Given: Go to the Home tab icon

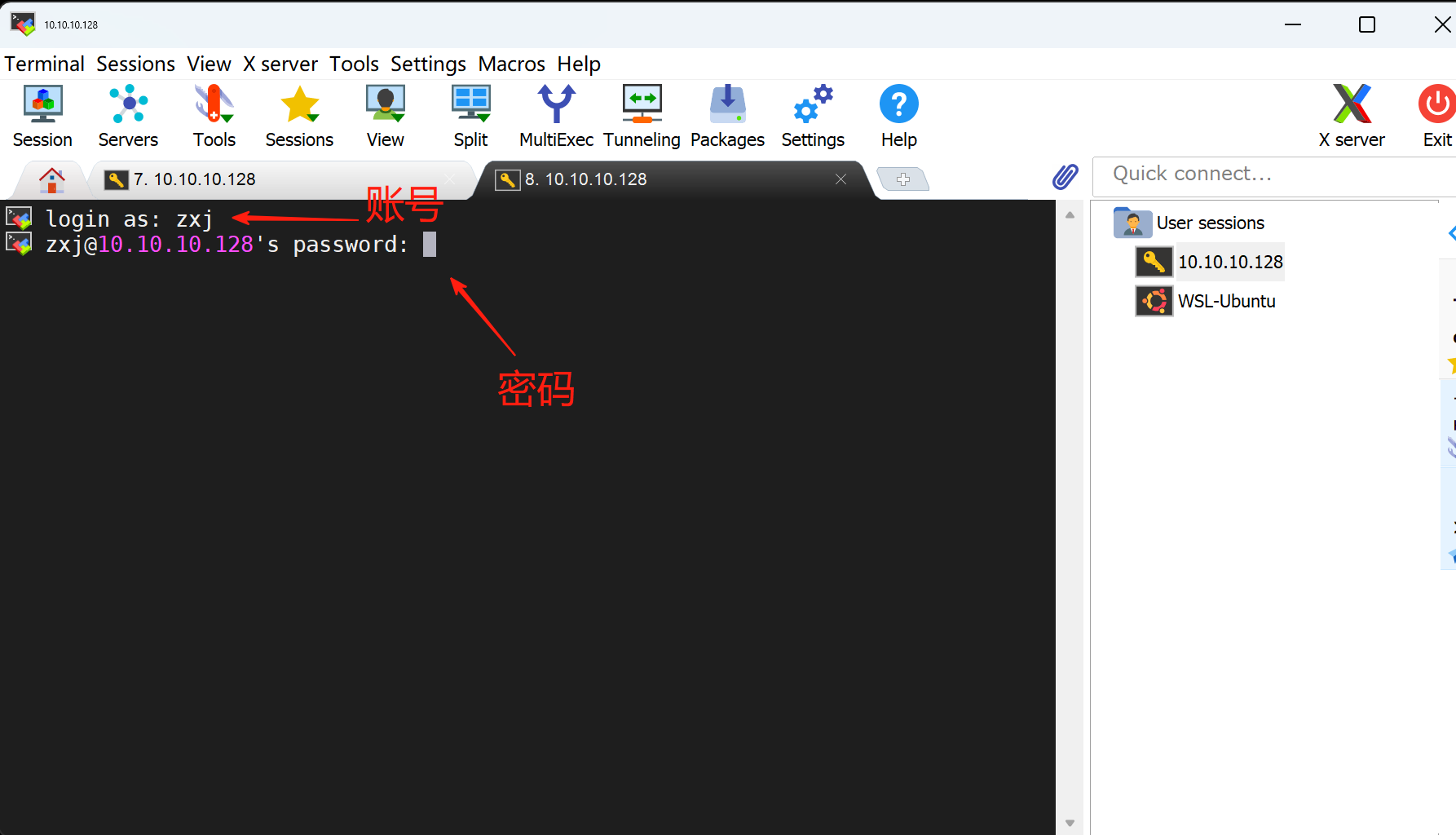Looking at the screenshot, I should tap(51, 179).
